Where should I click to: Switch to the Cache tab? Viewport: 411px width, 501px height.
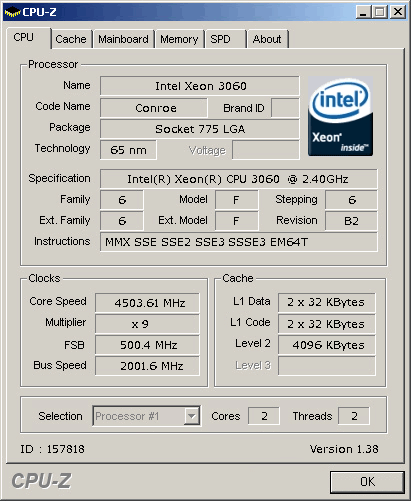(x=71, y=39)
